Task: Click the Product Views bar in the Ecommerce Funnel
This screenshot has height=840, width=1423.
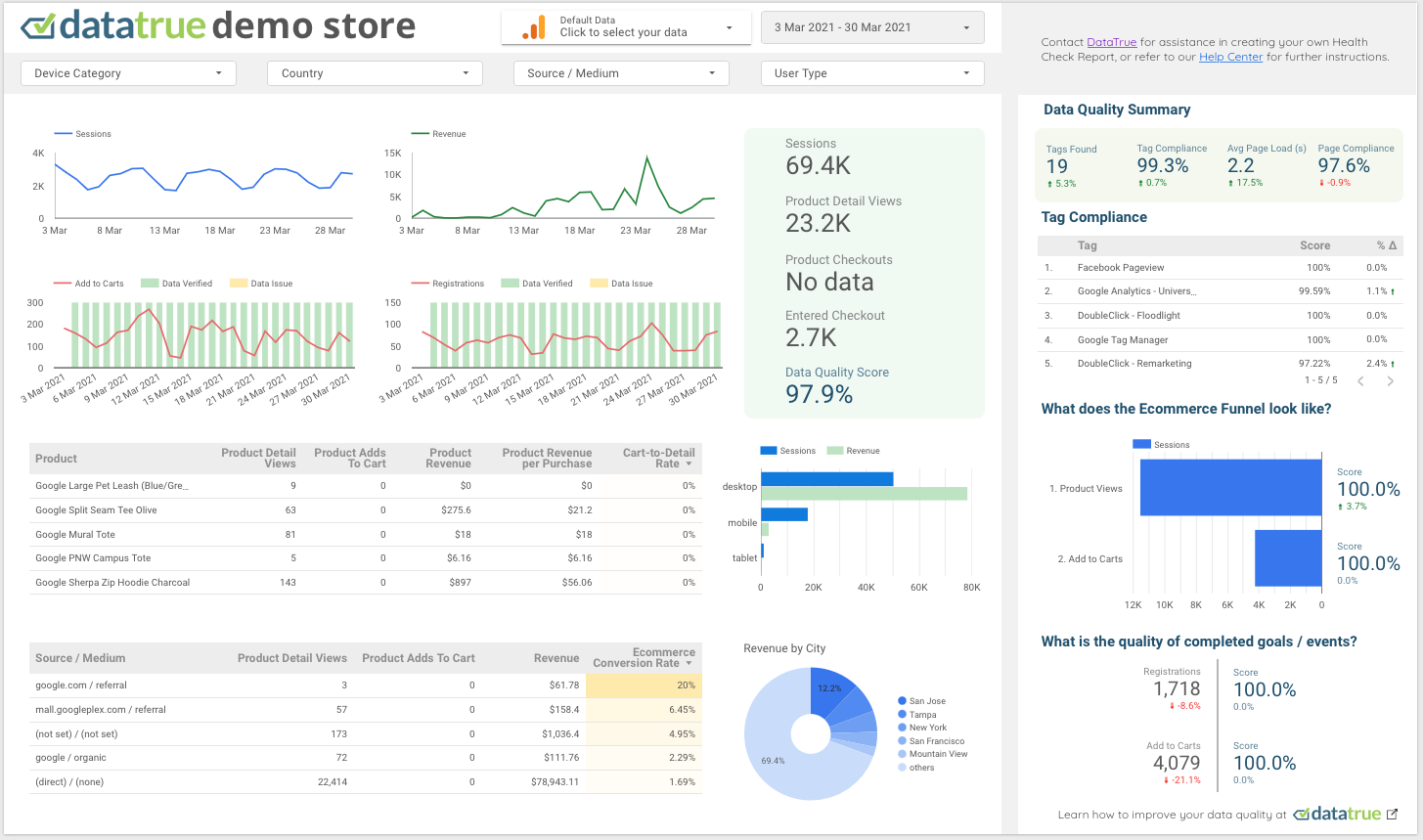Action: tap(1231, 488)
